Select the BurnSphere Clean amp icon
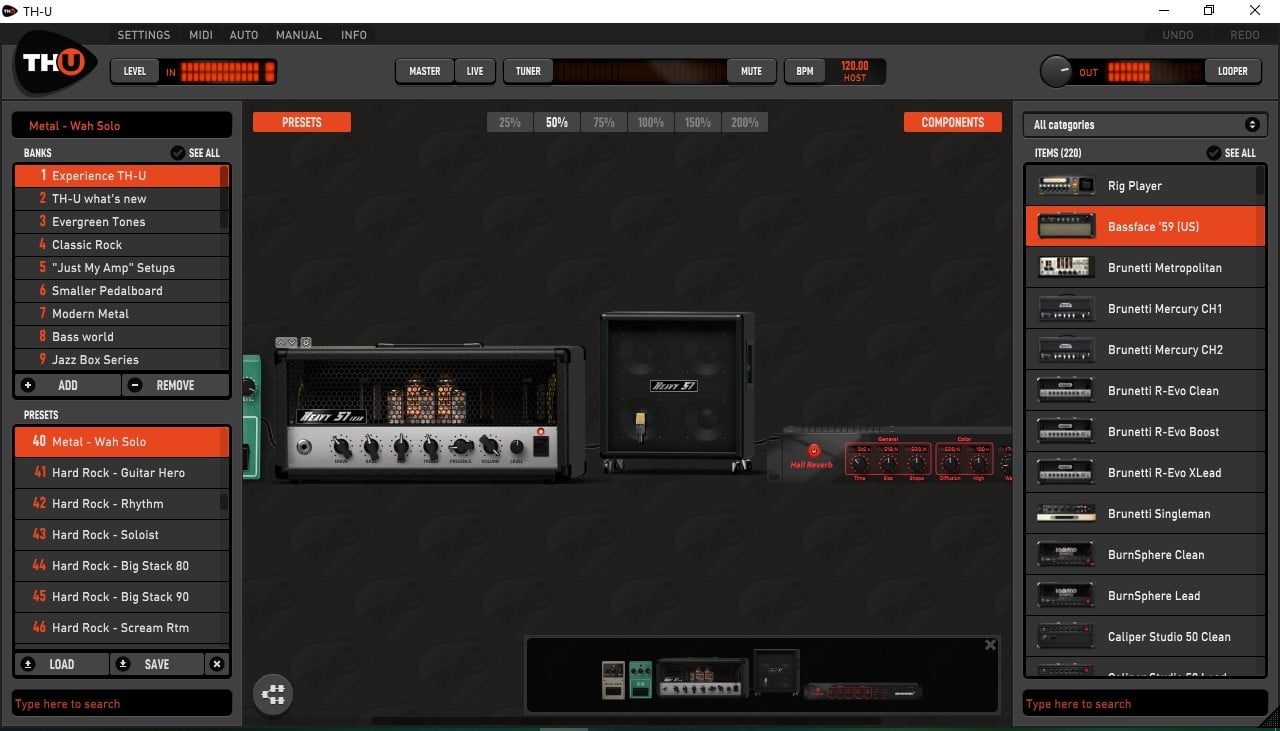 (1066, 555)
